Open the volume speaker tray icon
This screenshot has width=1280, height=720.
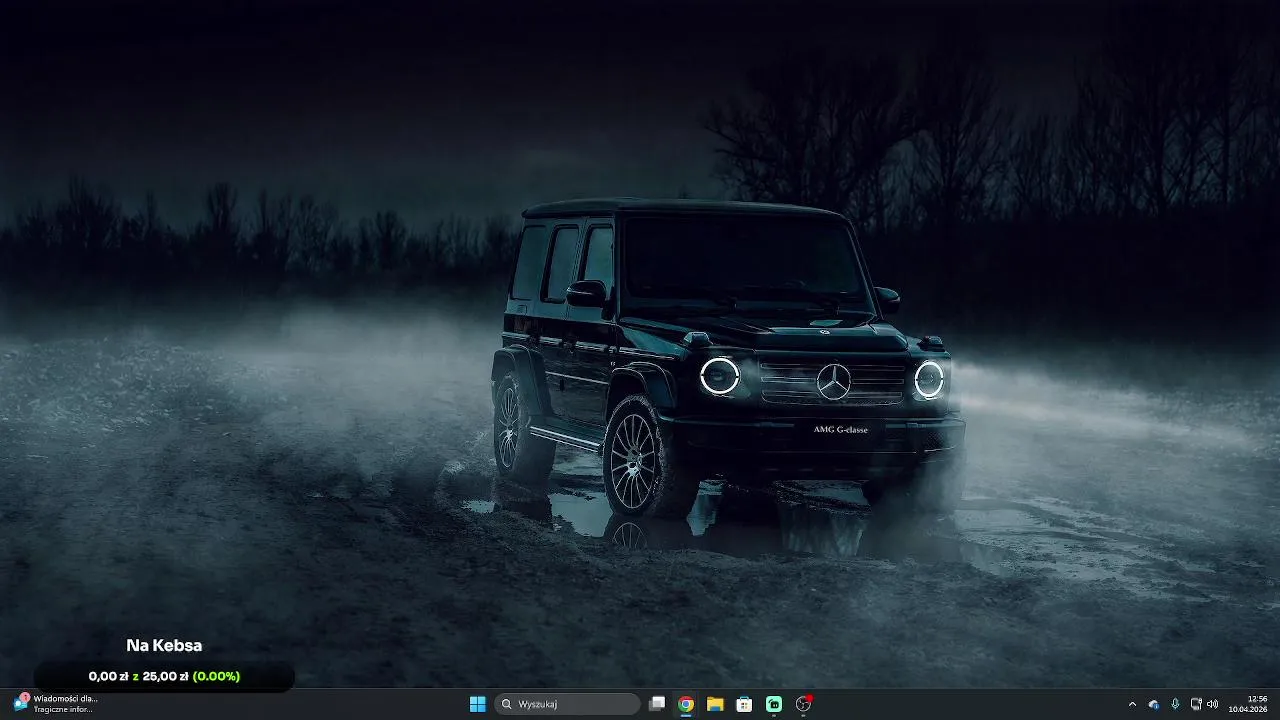(x=1212, y=704)
